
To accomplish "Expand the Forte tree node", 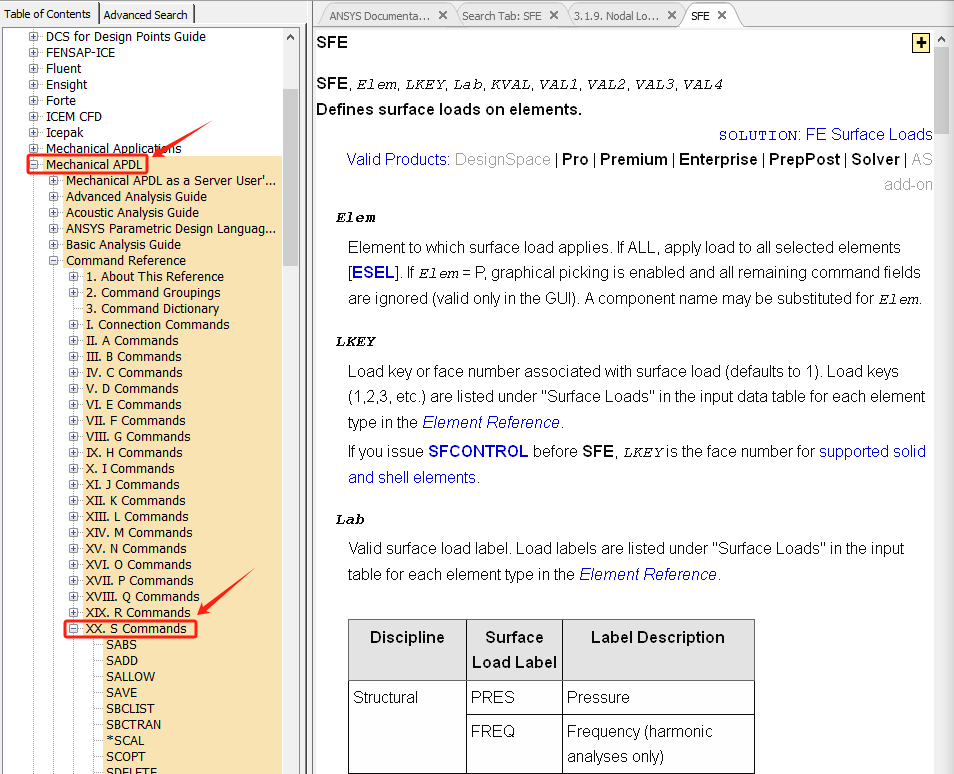I will tap(33, 100).
